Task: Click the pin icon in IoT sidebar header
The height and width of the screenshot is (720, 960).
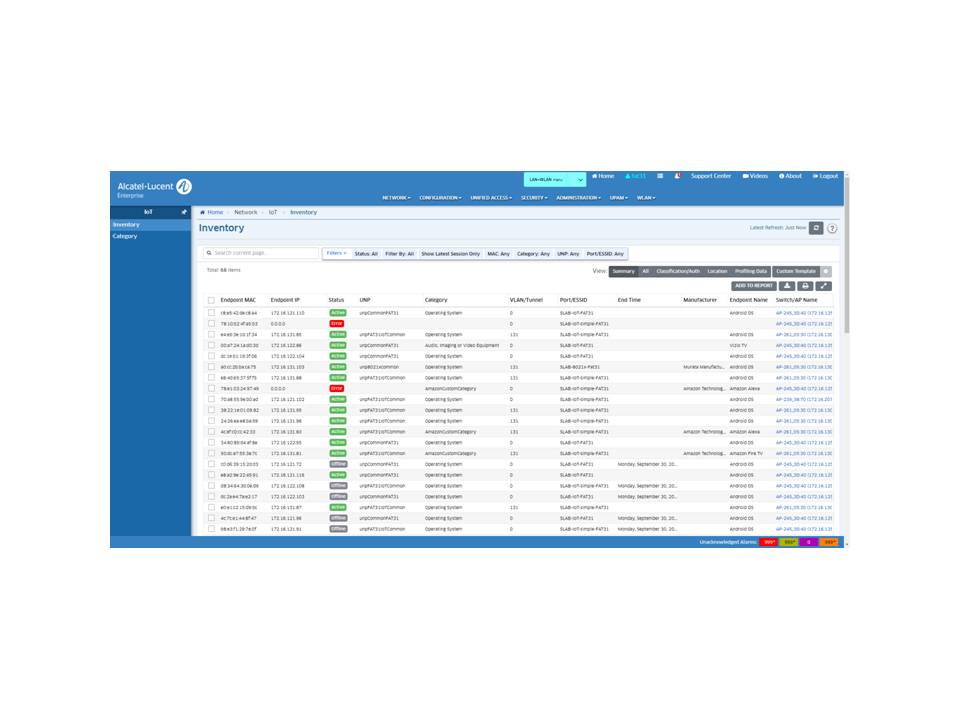Action: (183, 212)
